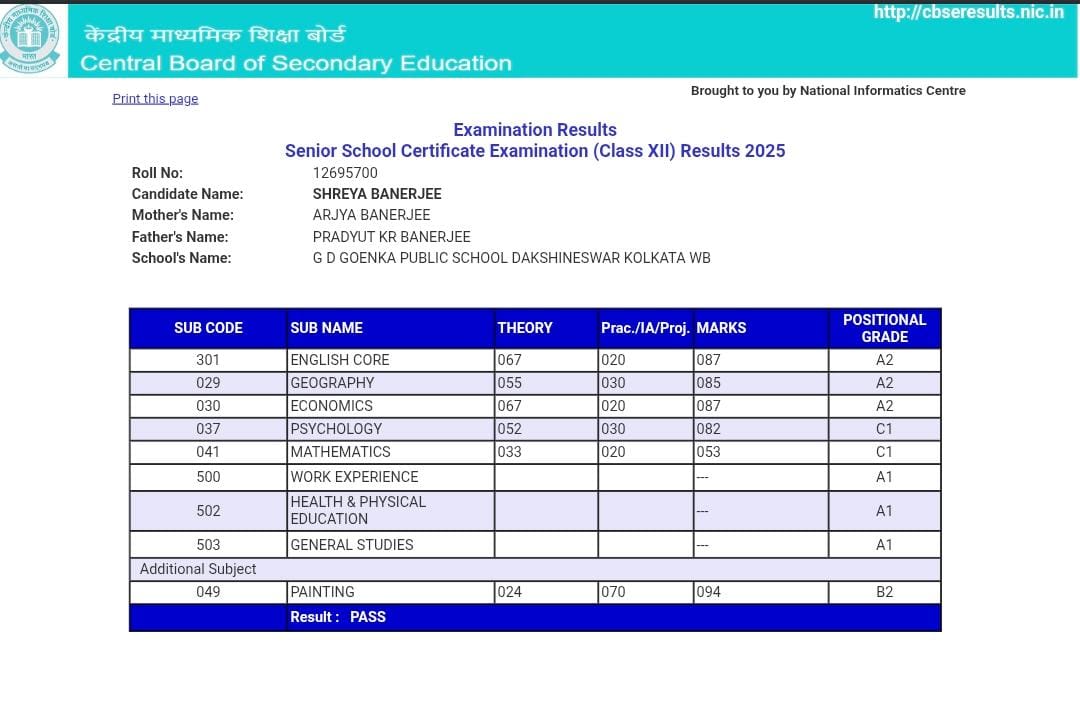
Task: Click the school name G D GOENKA text
Action: tap(511, 258)
